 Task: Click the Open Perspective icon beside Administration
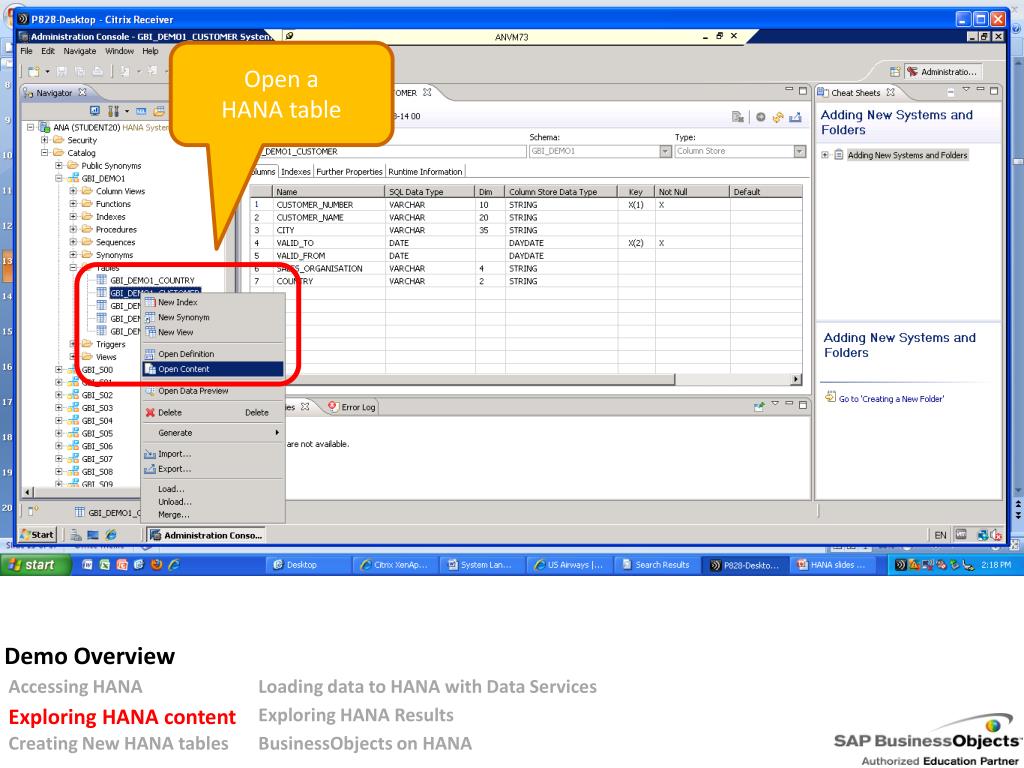tap(895, 72)
